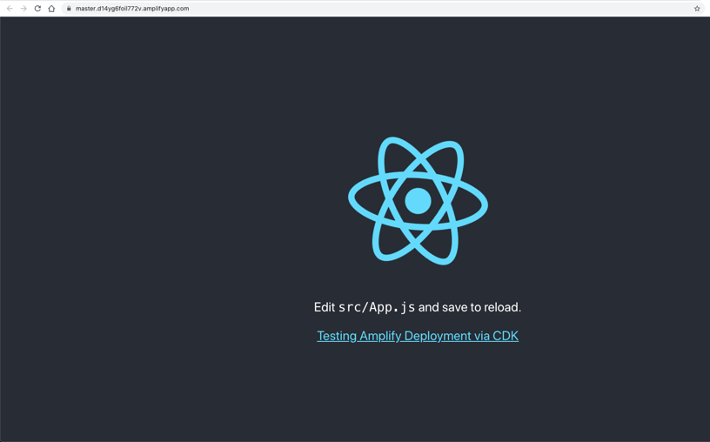The width and height of the screenshot is (710, 442).
Task: Focus the address bar showing amplifyapp.com URL
Action: [x=383, y=9]
